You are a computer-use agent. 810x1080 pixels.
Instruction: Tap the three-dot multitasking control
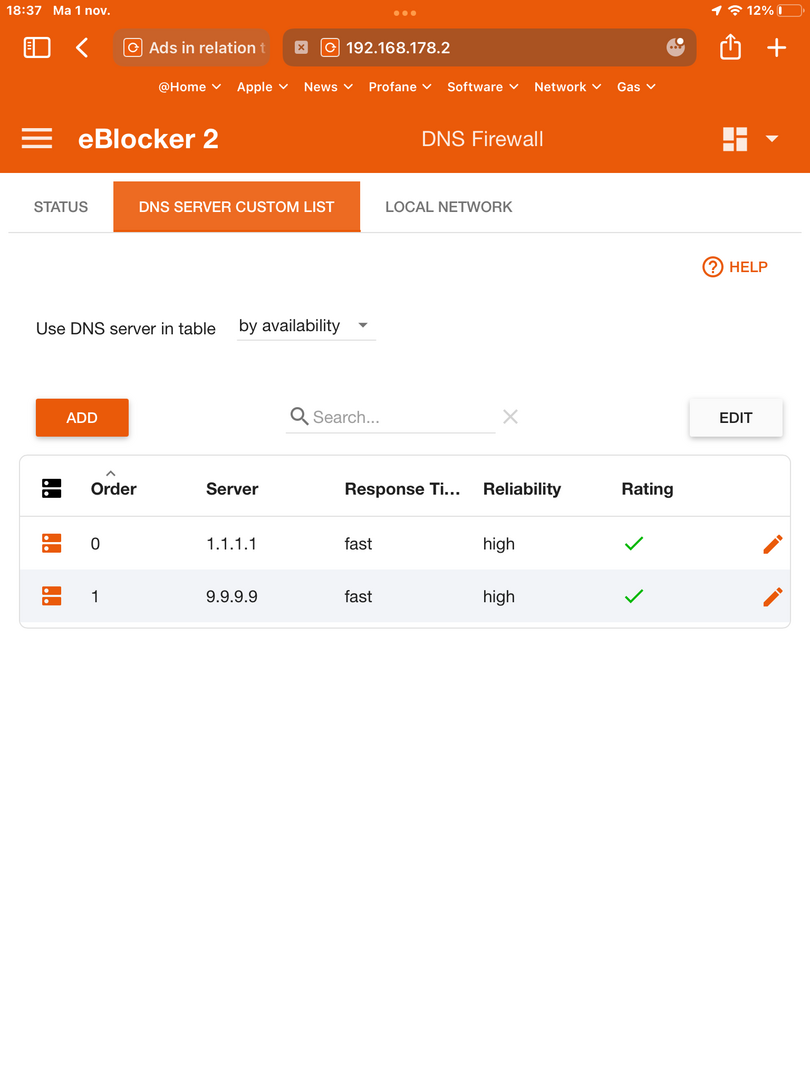click(x=405, y=12)
